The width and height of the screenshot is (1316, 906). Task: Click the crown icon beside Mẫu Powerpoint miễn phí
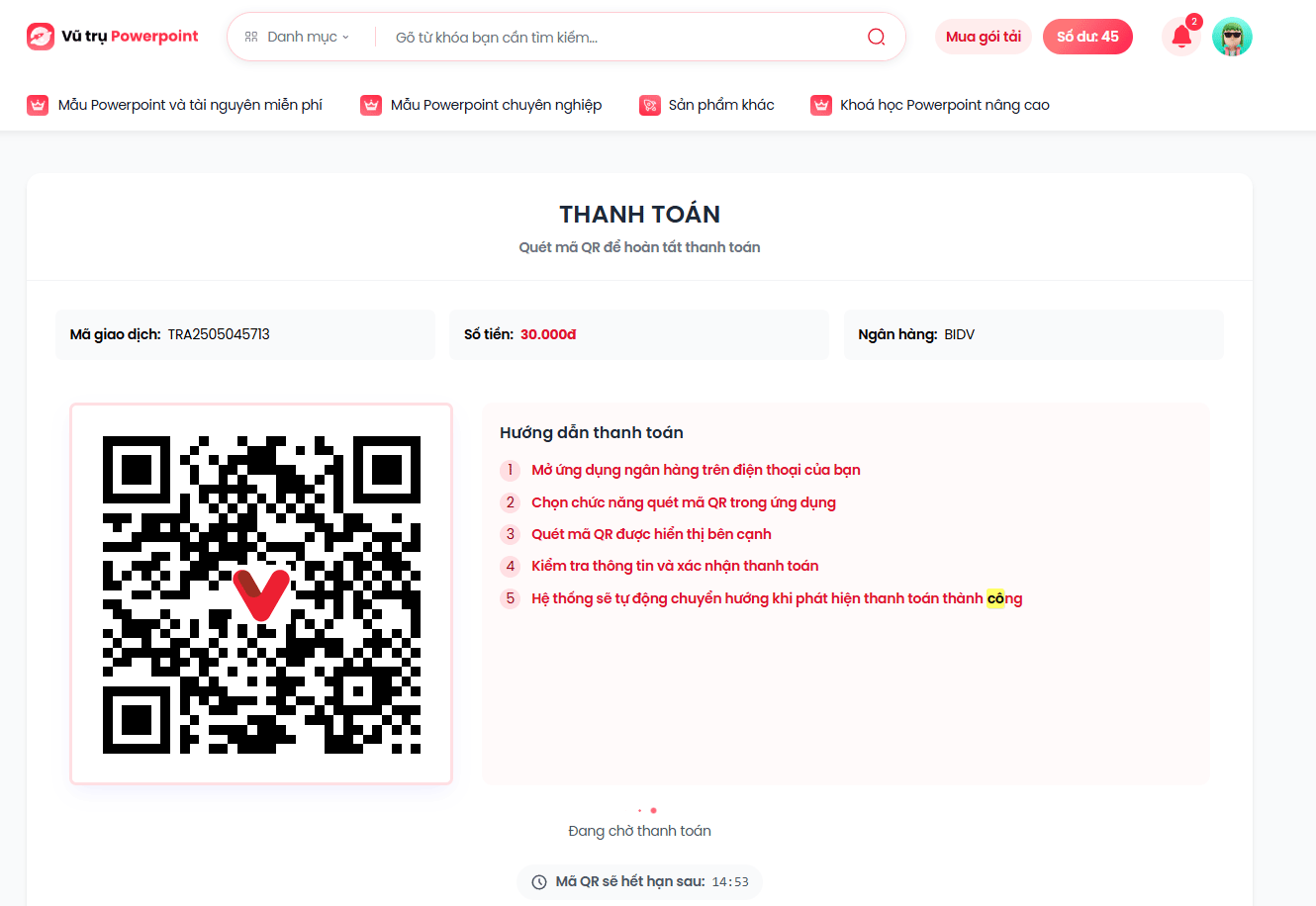(x=38, y=105)
